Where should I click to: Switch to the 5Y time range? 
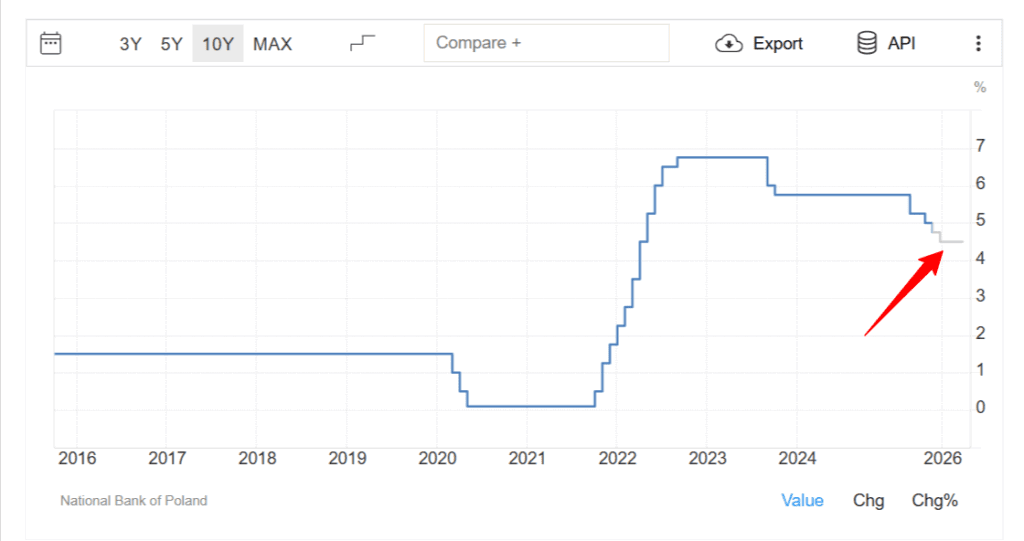click(172, 44)
